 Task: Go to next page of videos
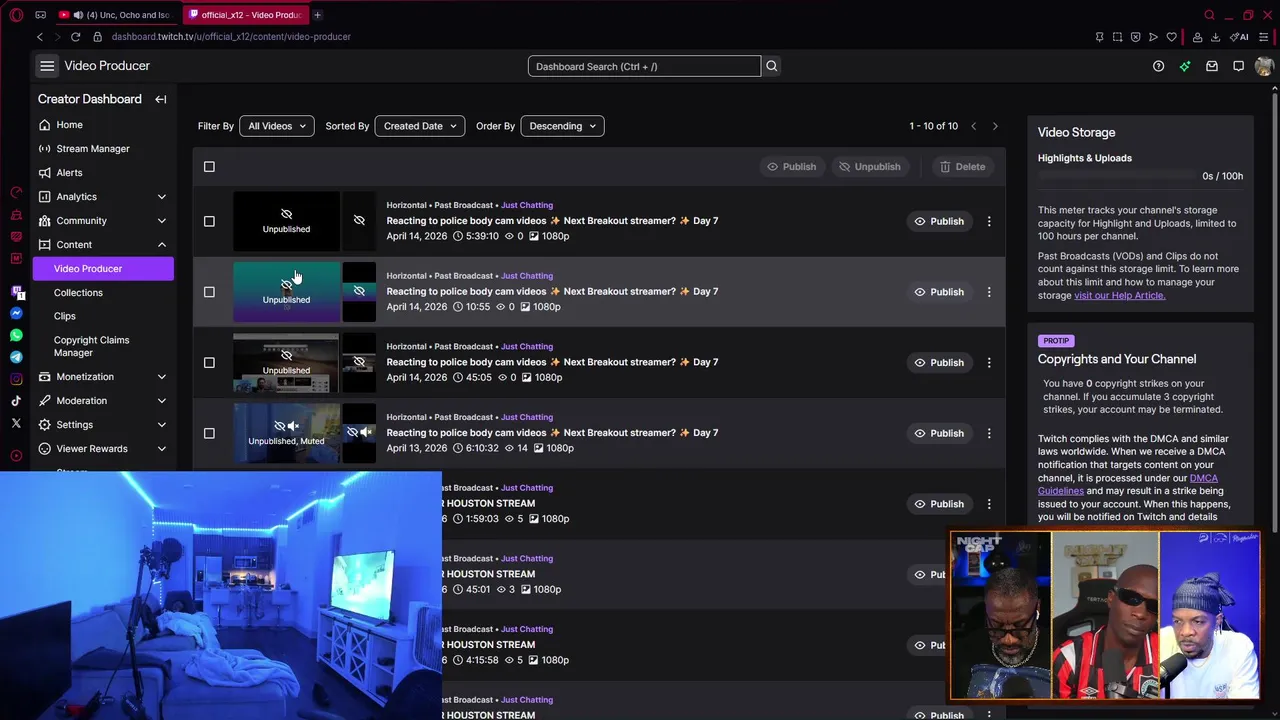click(995, 126)
